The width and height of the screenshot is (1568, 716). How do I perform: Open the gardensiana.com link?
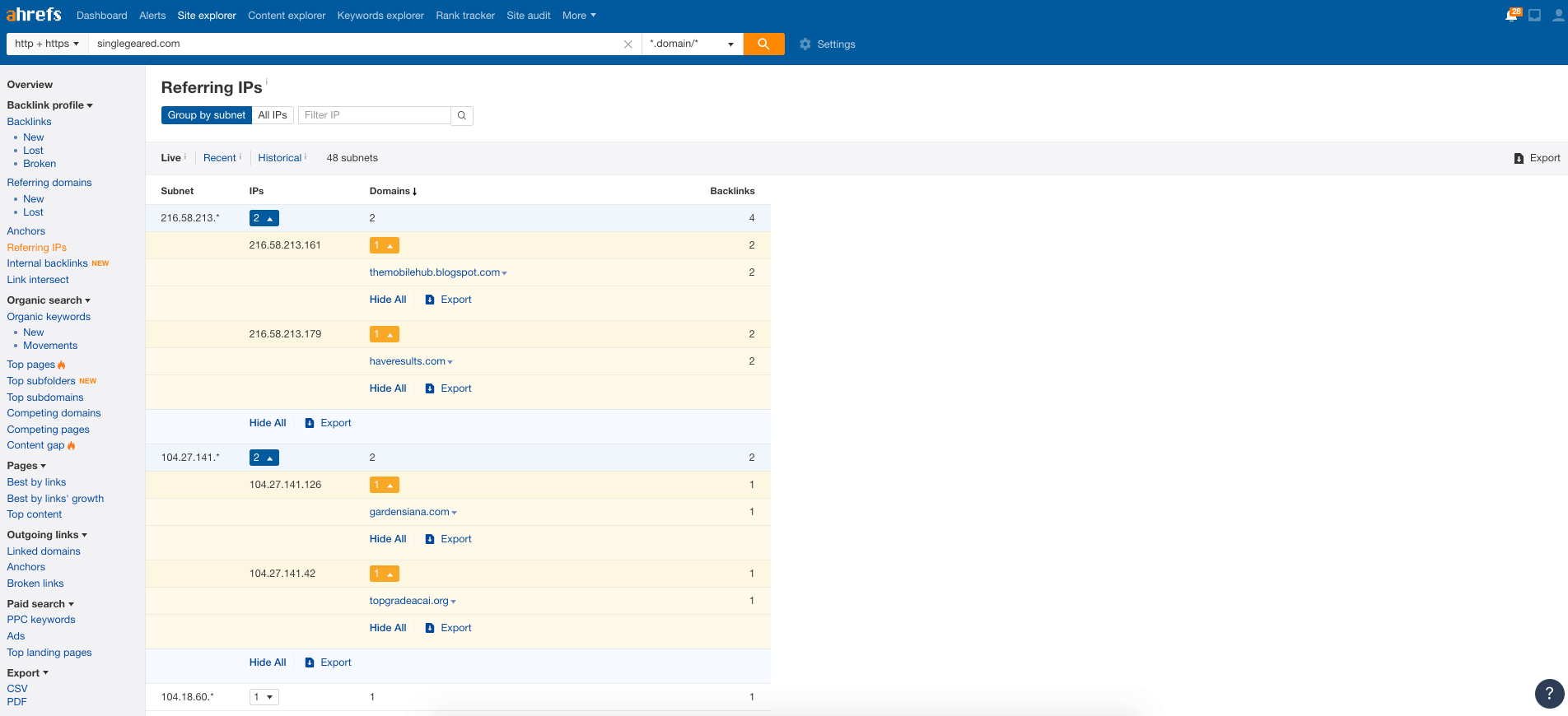click(409, 512)
